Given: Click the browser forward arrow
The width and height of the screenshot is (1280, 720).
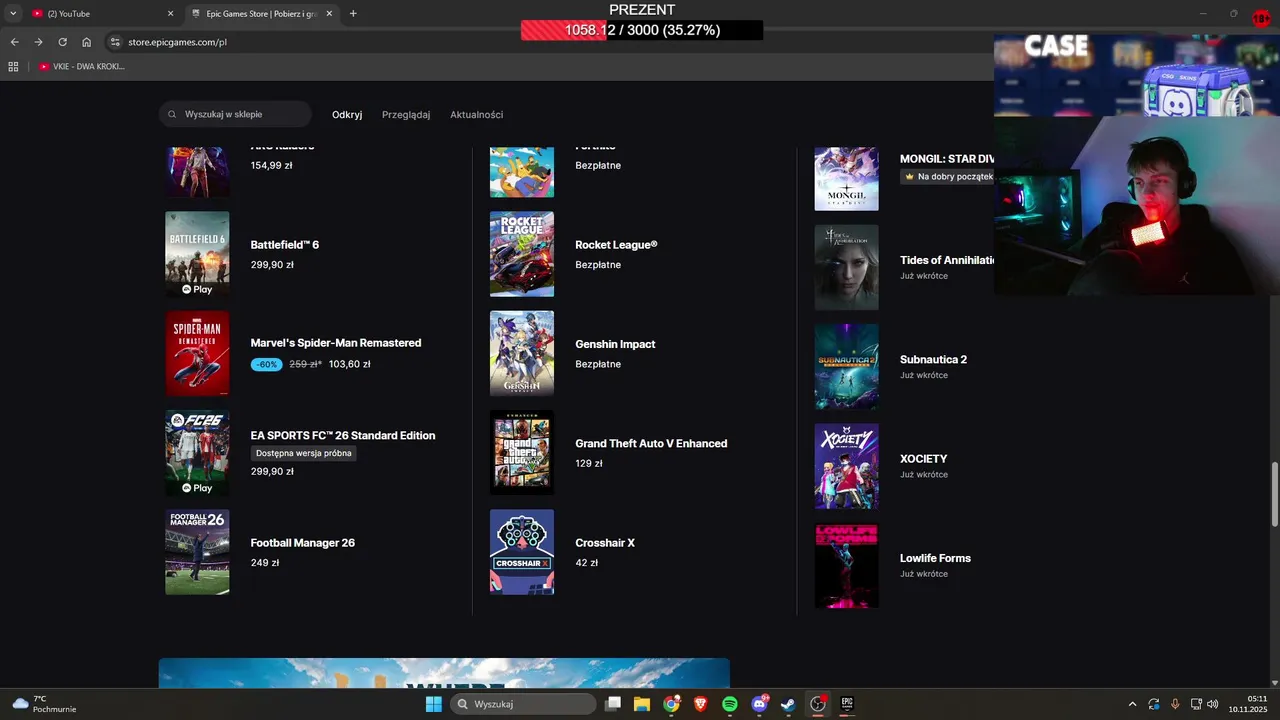Looking at the screenshot, I should [x=38, y=42].
